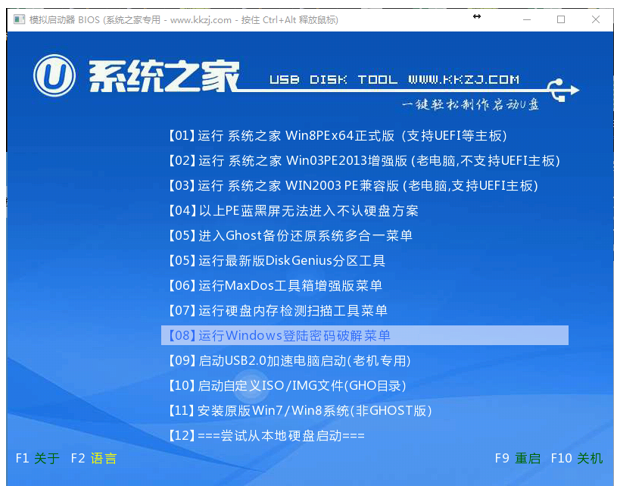This screenshot has width=619, height=491.
Task: Select entry 07 硬盘内存检测扫描工具菜单
Action: pos(278,311)
